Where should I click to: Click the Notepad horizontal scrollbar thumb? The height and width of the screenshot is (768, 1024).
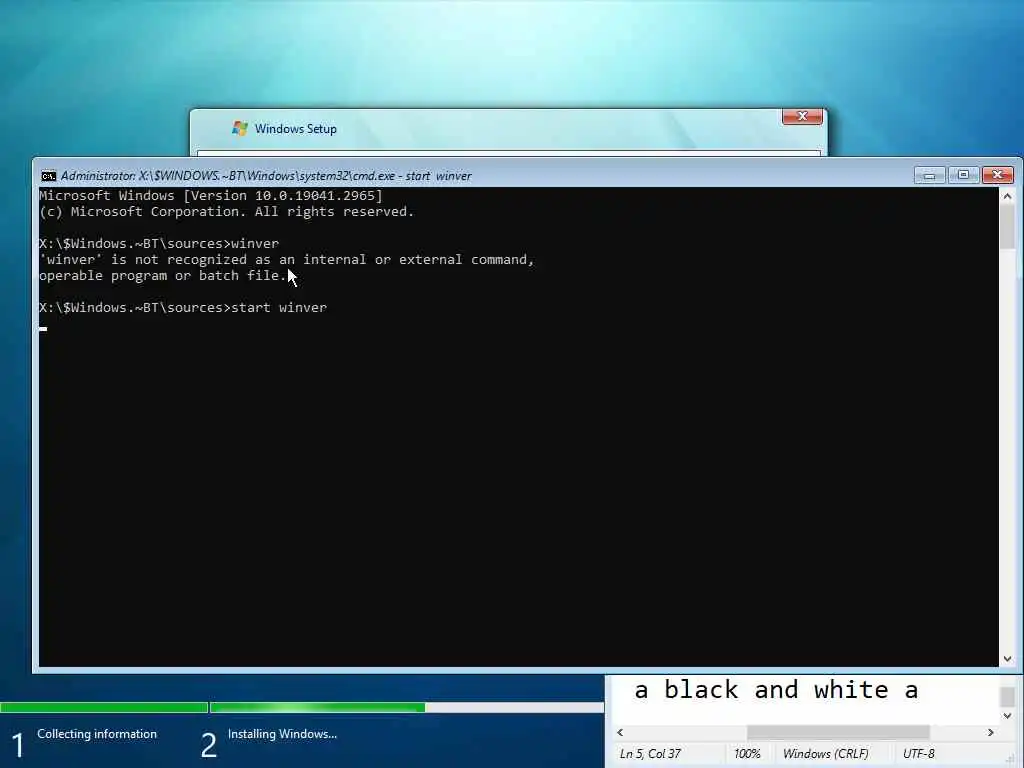point(838,732)
